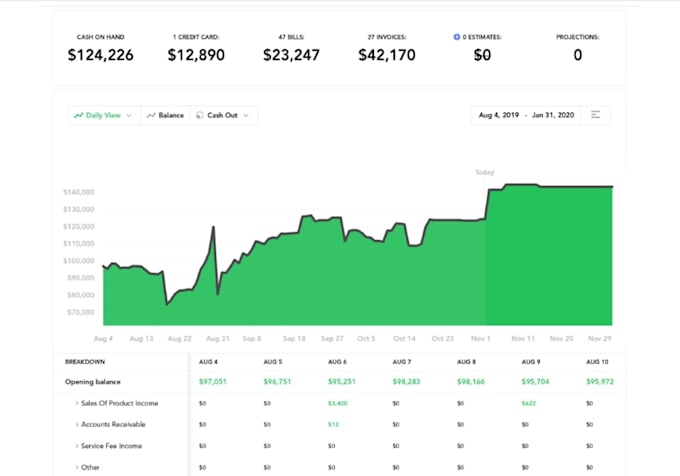Click the Cash Out circular icon
This screenshot has width=680, height=476.
[199, 115]
